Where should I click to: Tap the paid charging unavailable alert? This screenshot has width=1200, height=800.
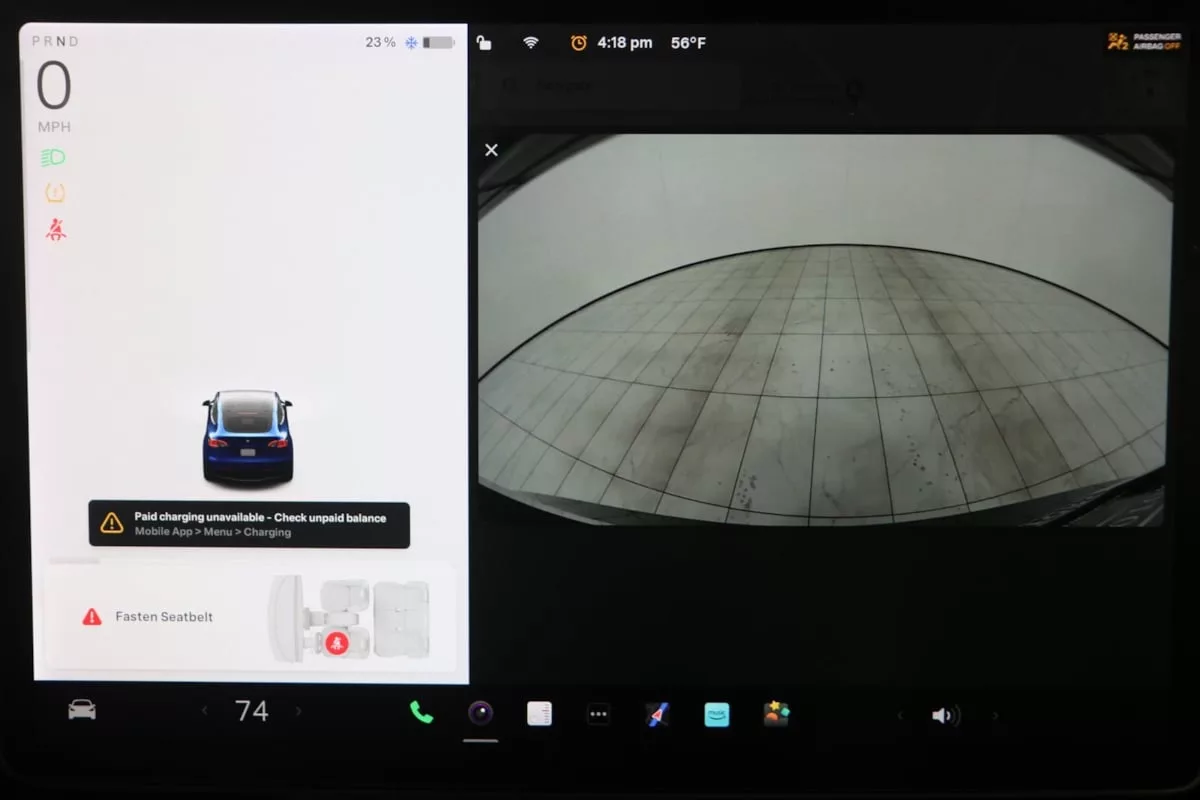pyautogui.click(x=249, y=524)
